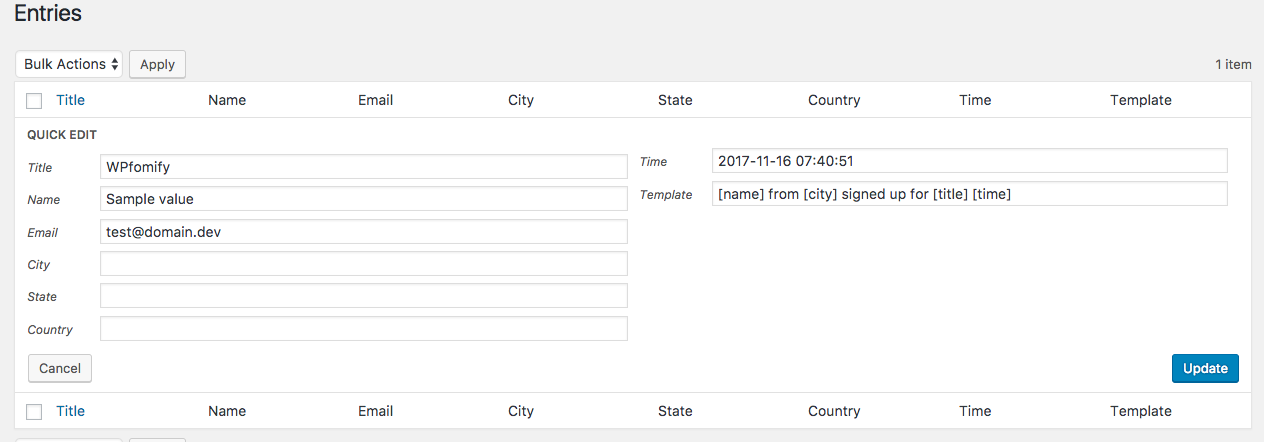Click the Apply button
The width and height of the screenshot is (1264, 442).
tap(157, 64)
